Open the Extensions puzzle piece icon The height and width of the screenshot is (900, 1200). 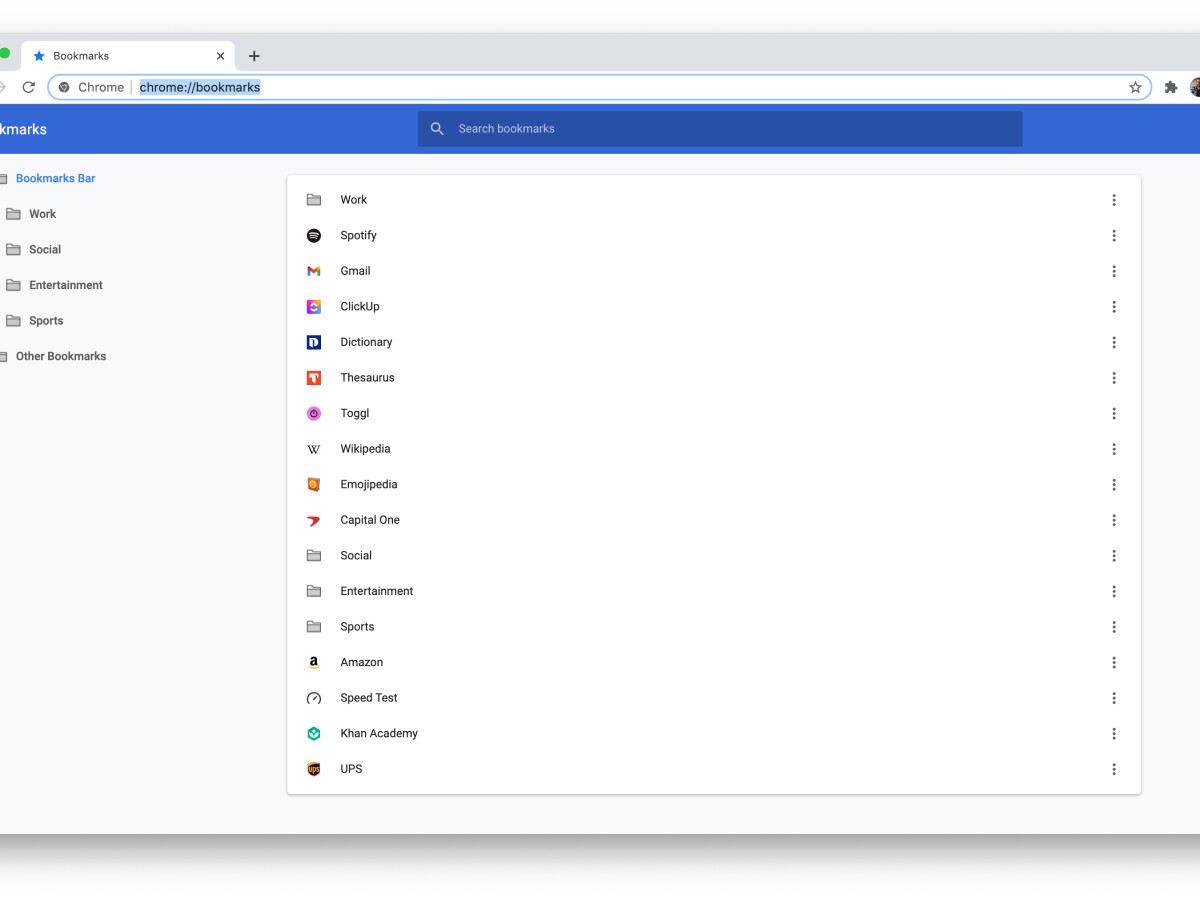point(1171,87)
